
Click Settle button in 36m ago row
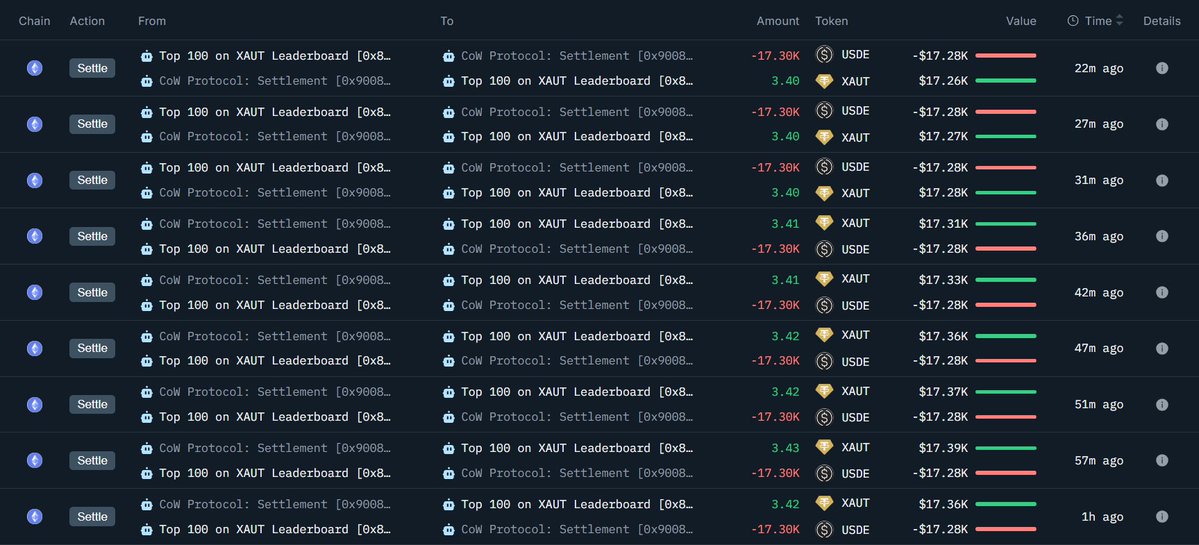click(x=93, y=236)
